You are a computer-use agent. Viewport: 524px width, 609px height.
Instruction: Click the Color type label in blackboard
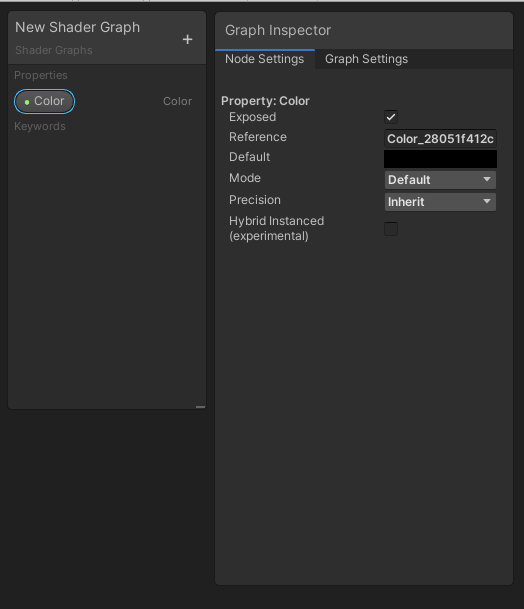point(177,101)
